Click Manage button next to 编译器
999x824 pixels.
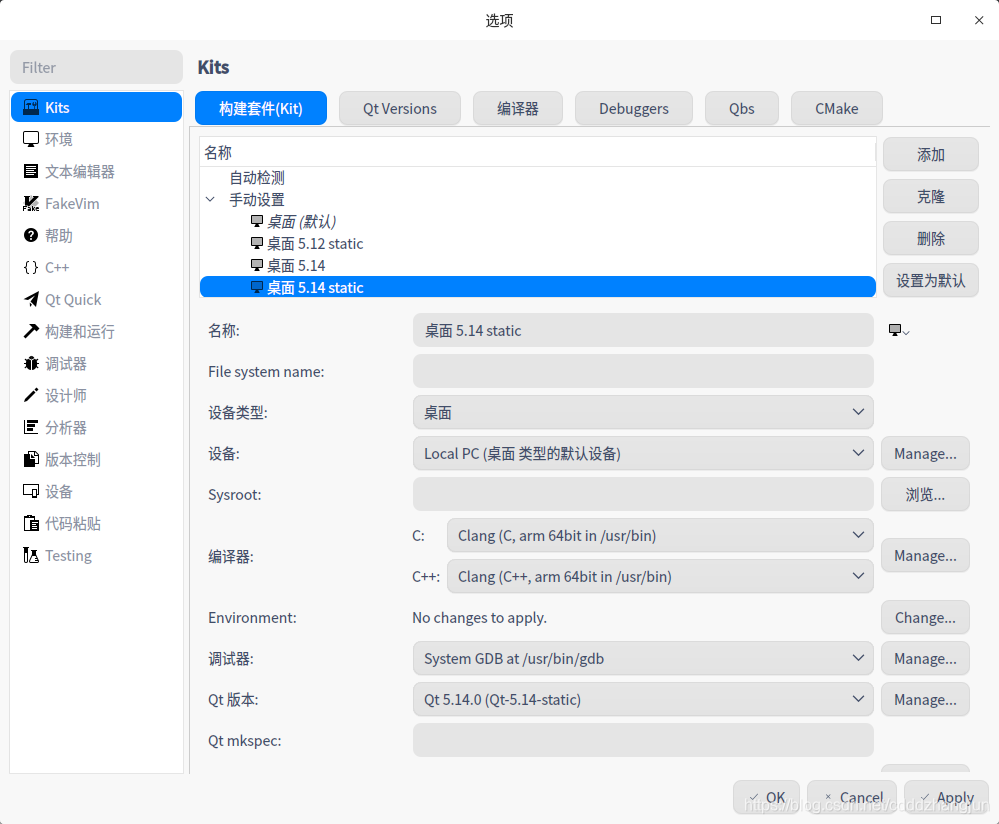coord(925,555)
